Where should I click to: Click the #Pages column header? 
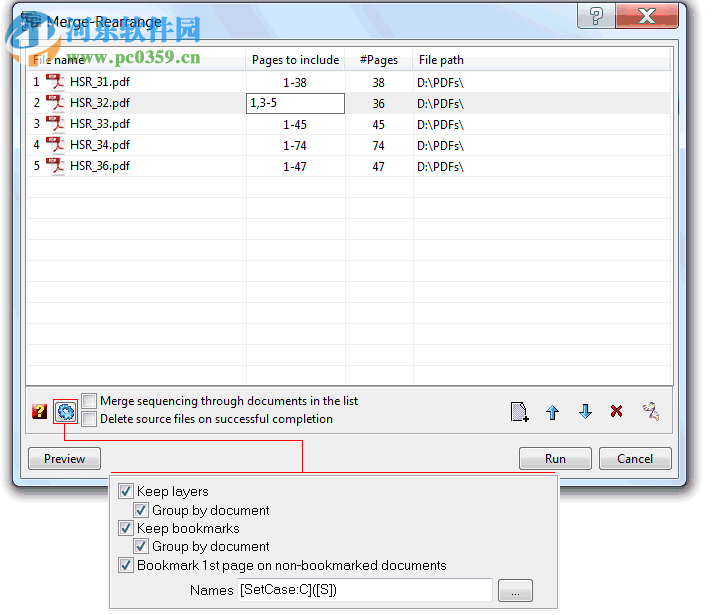pos(379,60)
